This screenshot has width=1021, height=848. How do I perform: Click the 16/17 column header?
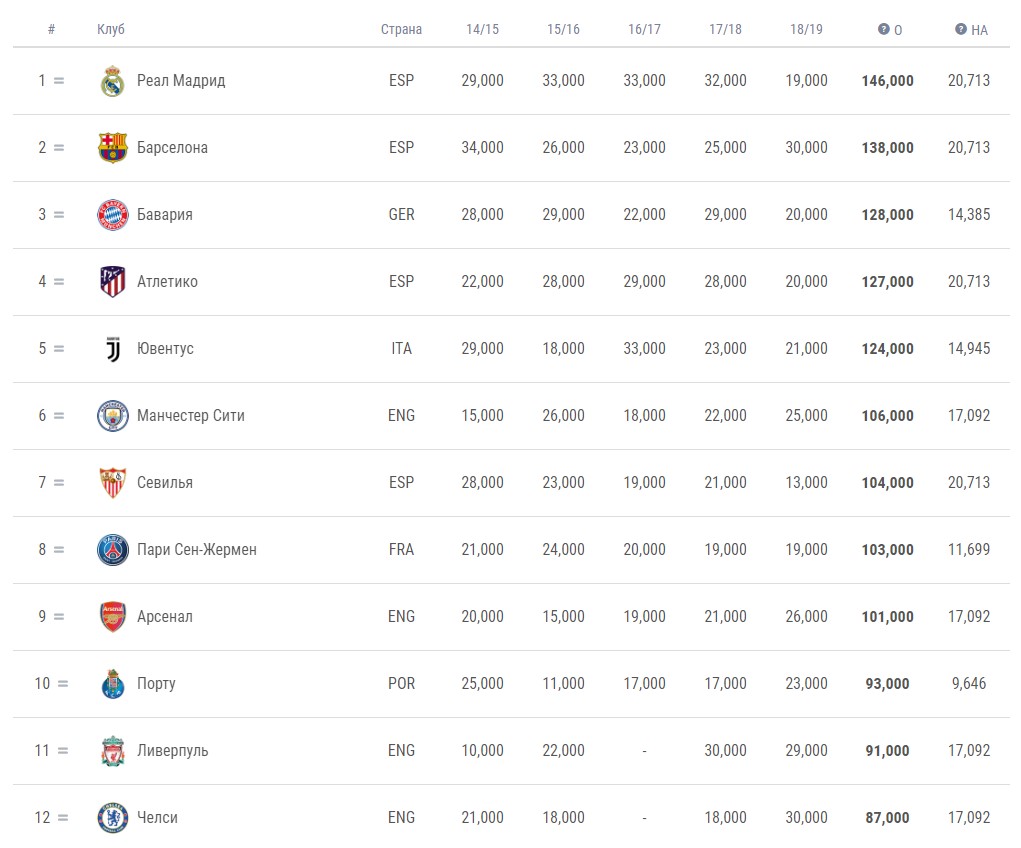click(644, 29)
